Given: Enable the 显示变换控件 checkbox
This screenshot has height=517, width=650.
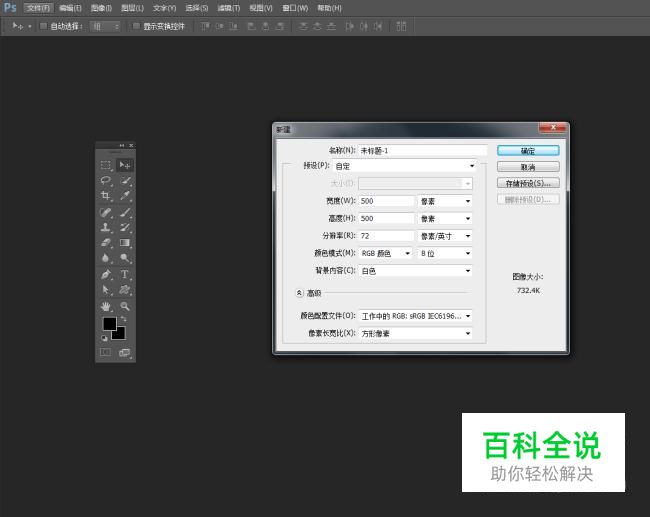Looking at the screenshot, I should tap(136, 26).
